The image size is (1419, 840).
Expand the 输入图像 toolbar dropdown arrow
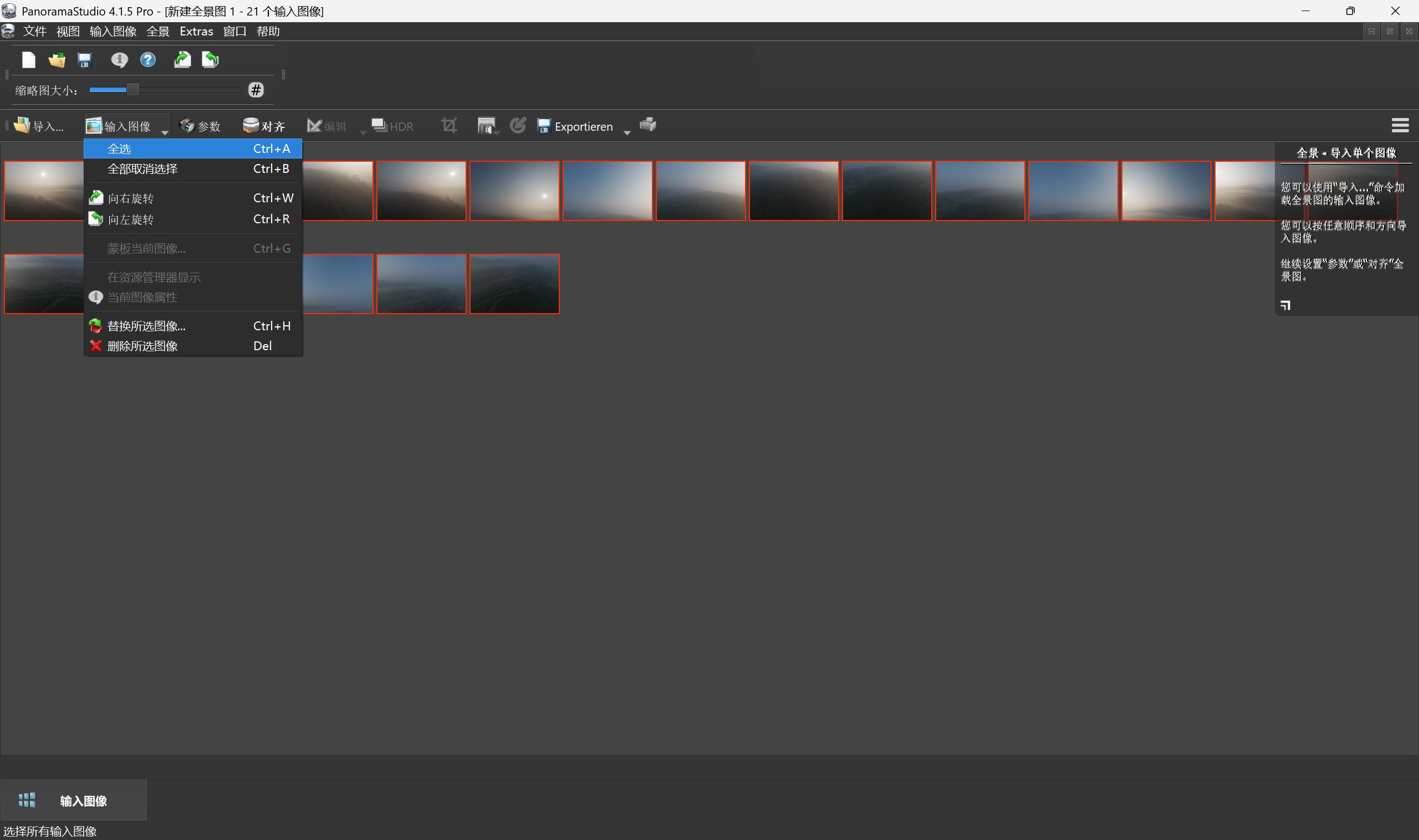[165, 132]
